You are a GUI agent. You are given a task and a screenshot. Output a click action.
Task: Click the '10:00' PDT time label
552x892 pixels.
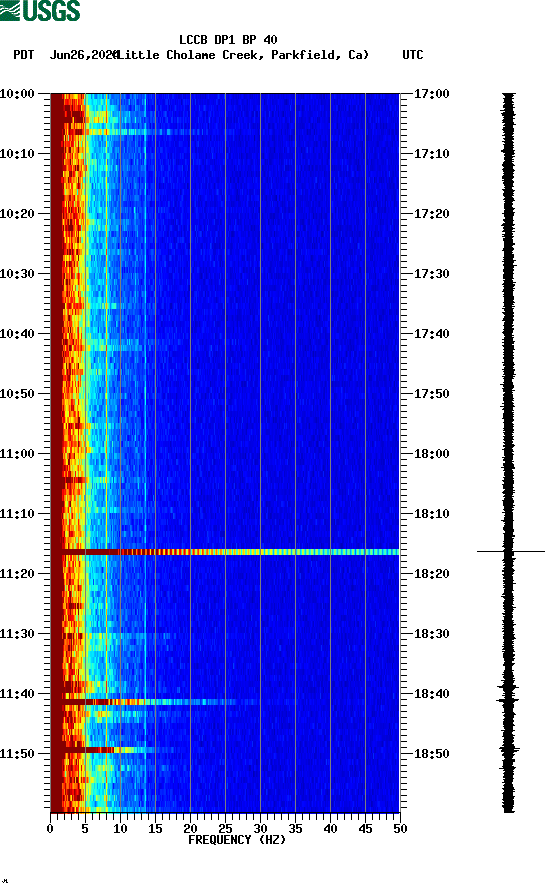pos(17,93)
